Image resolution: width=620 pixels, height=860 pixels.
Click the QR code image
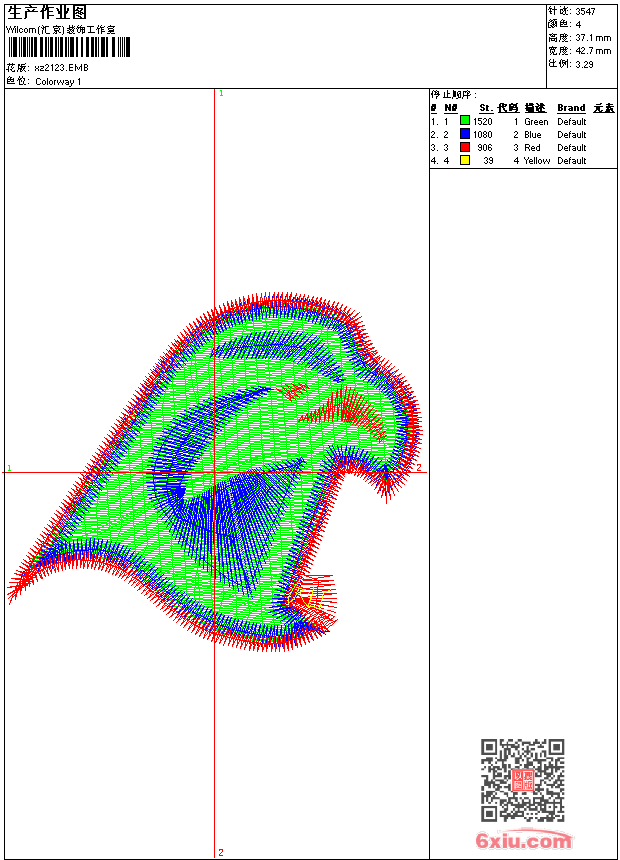[522, 780]
